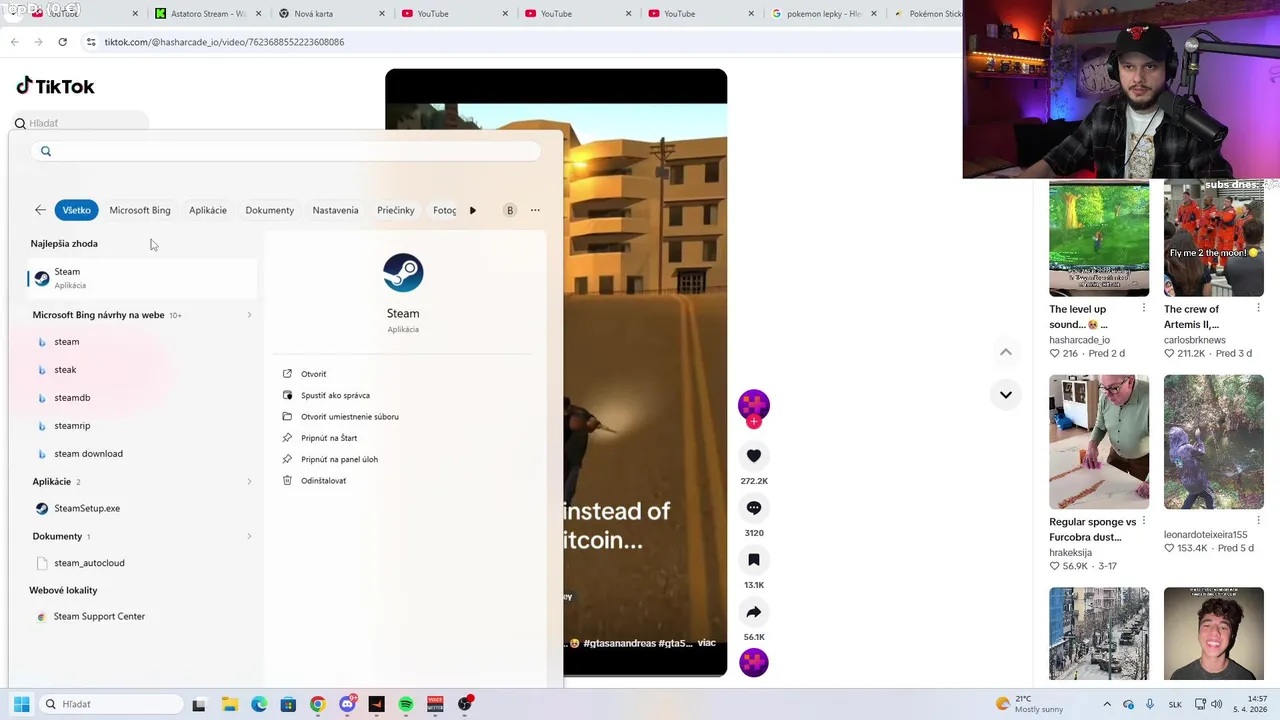This screenshot has width=1280, height=720.
Task: Go back with the arrow beside Všetko
Action: coord(40,210)
